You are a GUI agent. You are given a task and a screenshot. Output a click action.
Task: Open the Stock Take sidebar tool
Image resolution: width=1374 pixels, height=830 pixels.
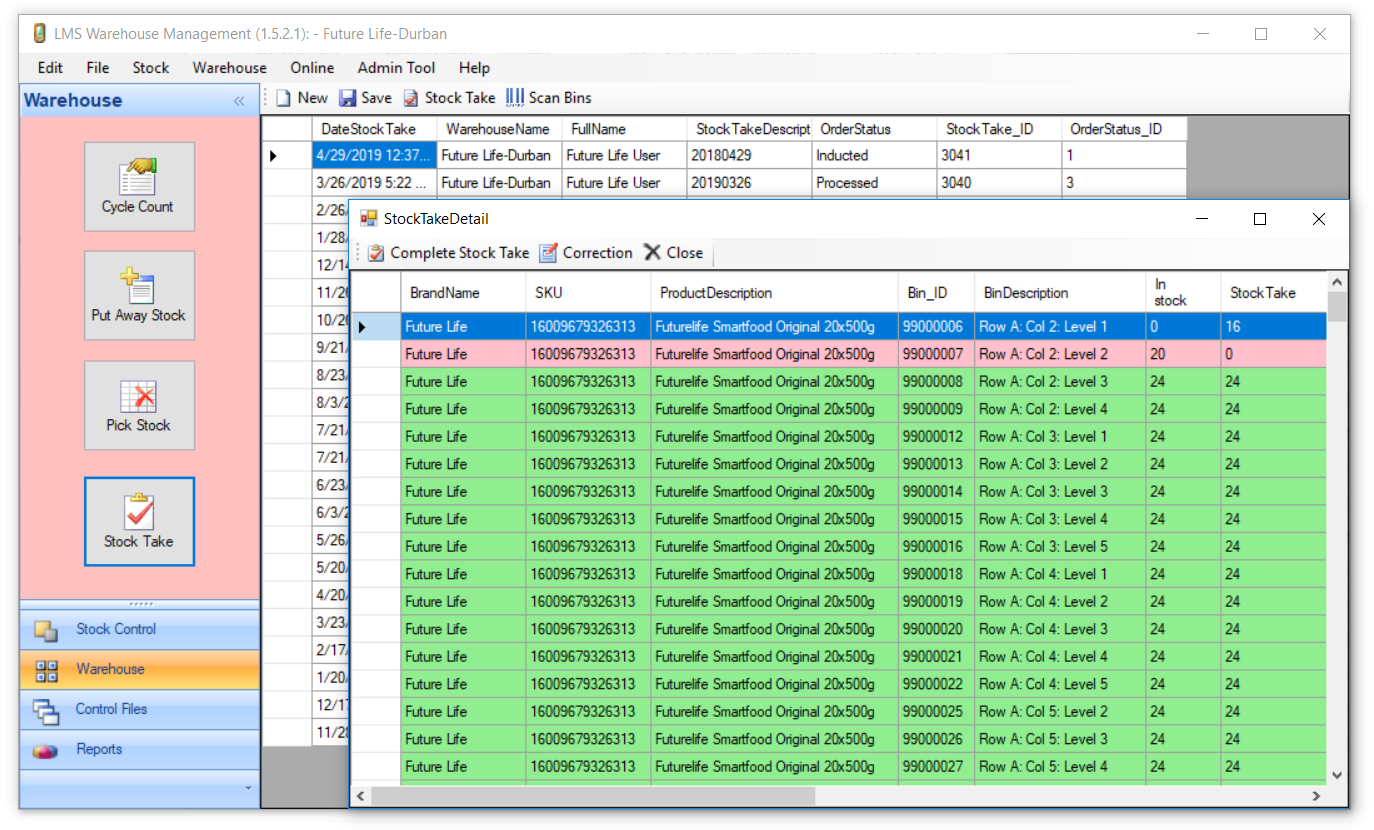139,522
